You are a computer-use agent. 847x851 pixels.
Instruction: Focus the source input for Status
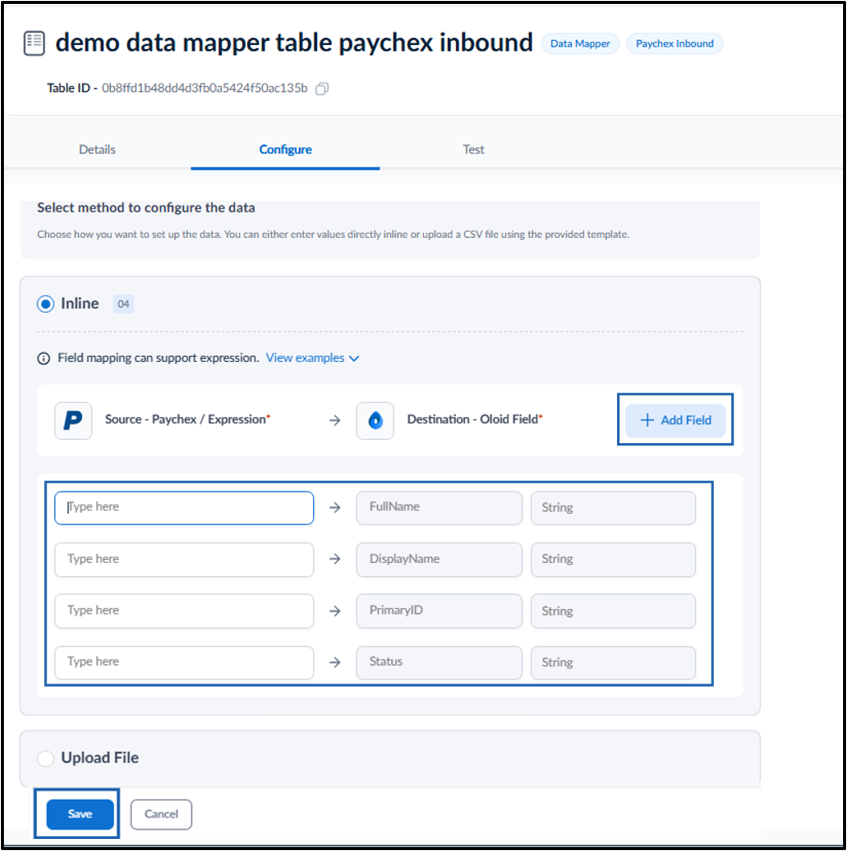[184, 663]
